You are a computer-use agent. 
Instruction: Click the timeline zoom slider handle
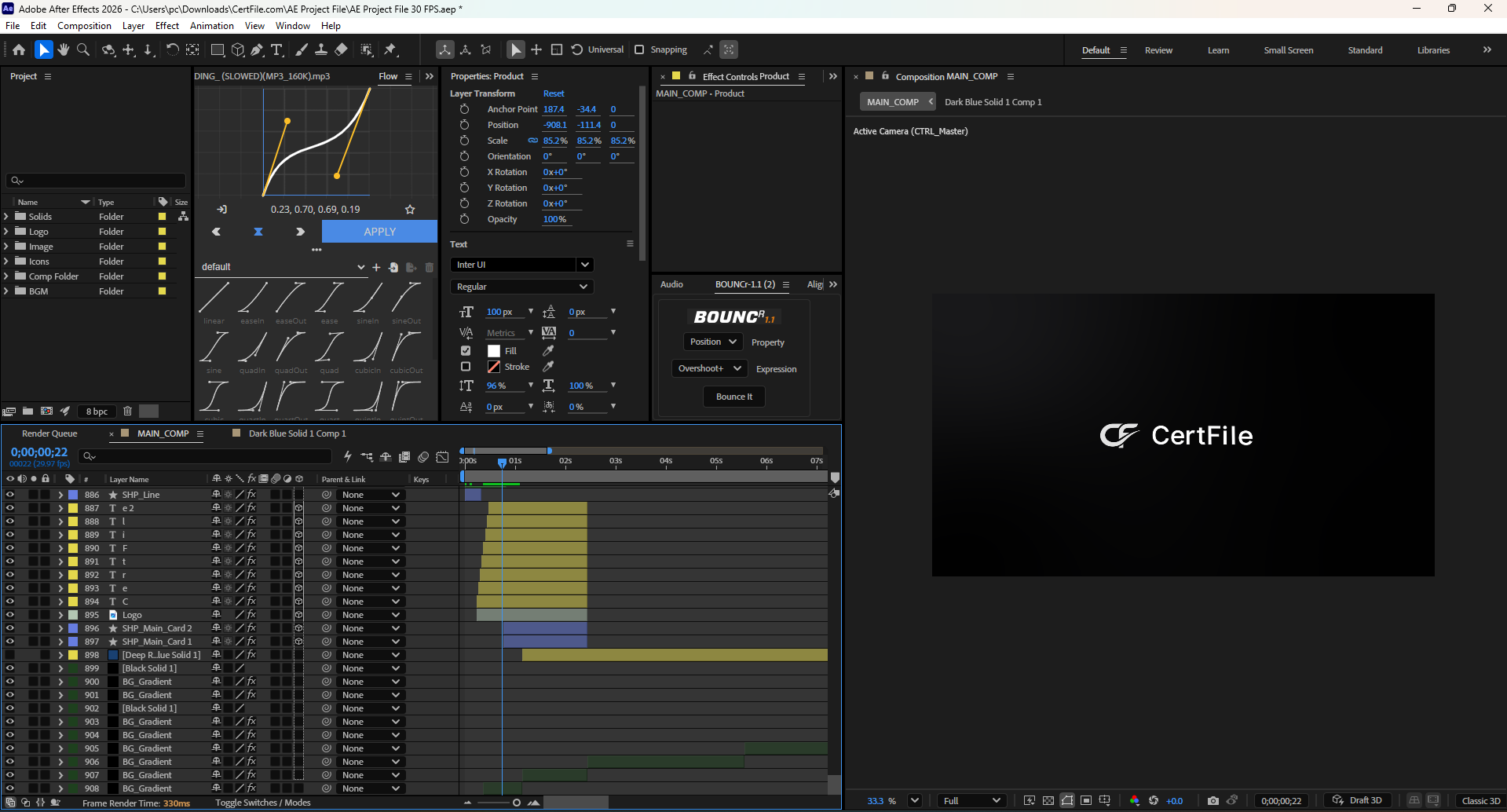(x=516, y=803)
